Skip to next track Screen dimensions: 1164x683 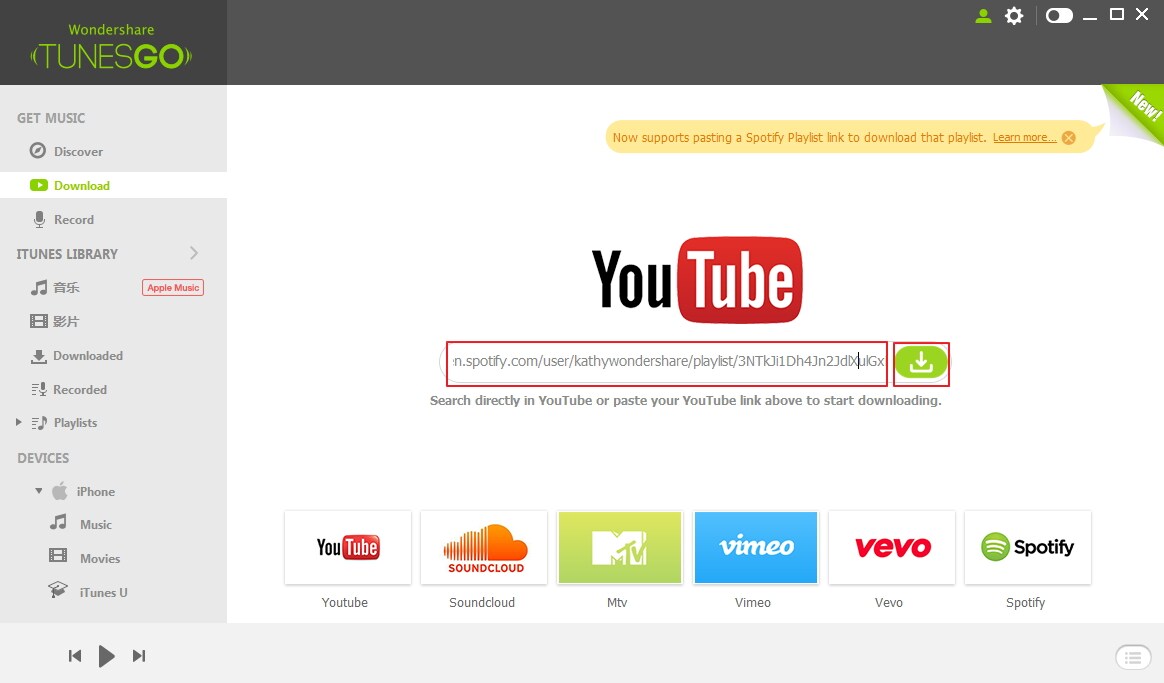point(139,656)
